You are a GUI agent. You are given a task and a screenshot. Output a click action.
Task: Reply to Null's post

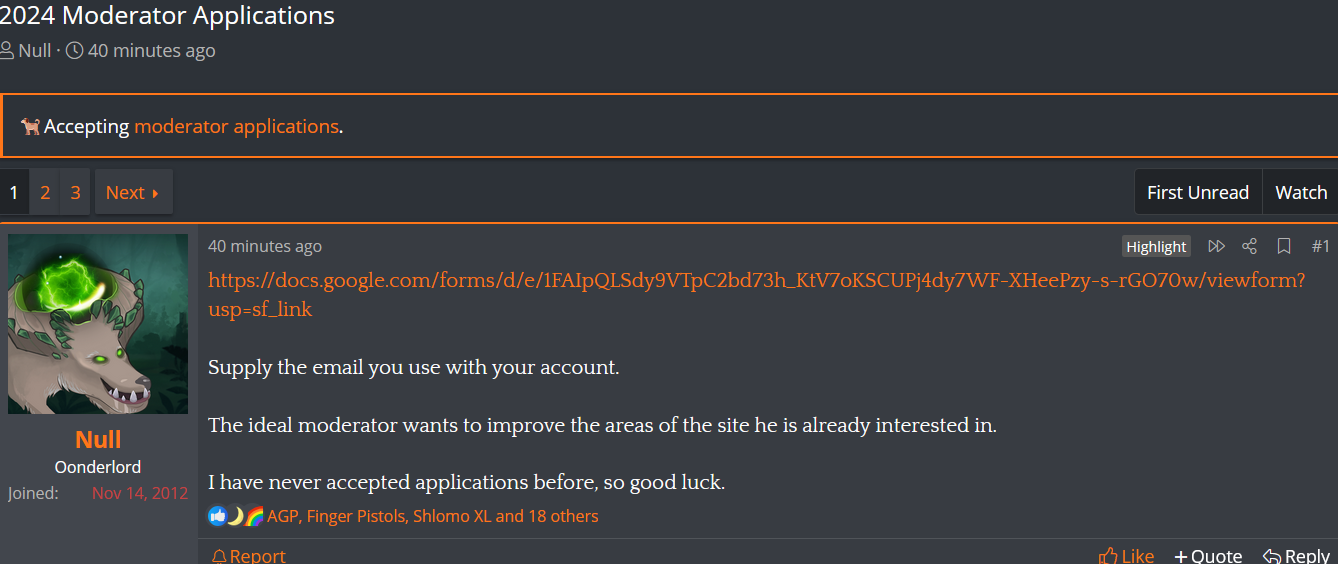(x=1296, y=555)
